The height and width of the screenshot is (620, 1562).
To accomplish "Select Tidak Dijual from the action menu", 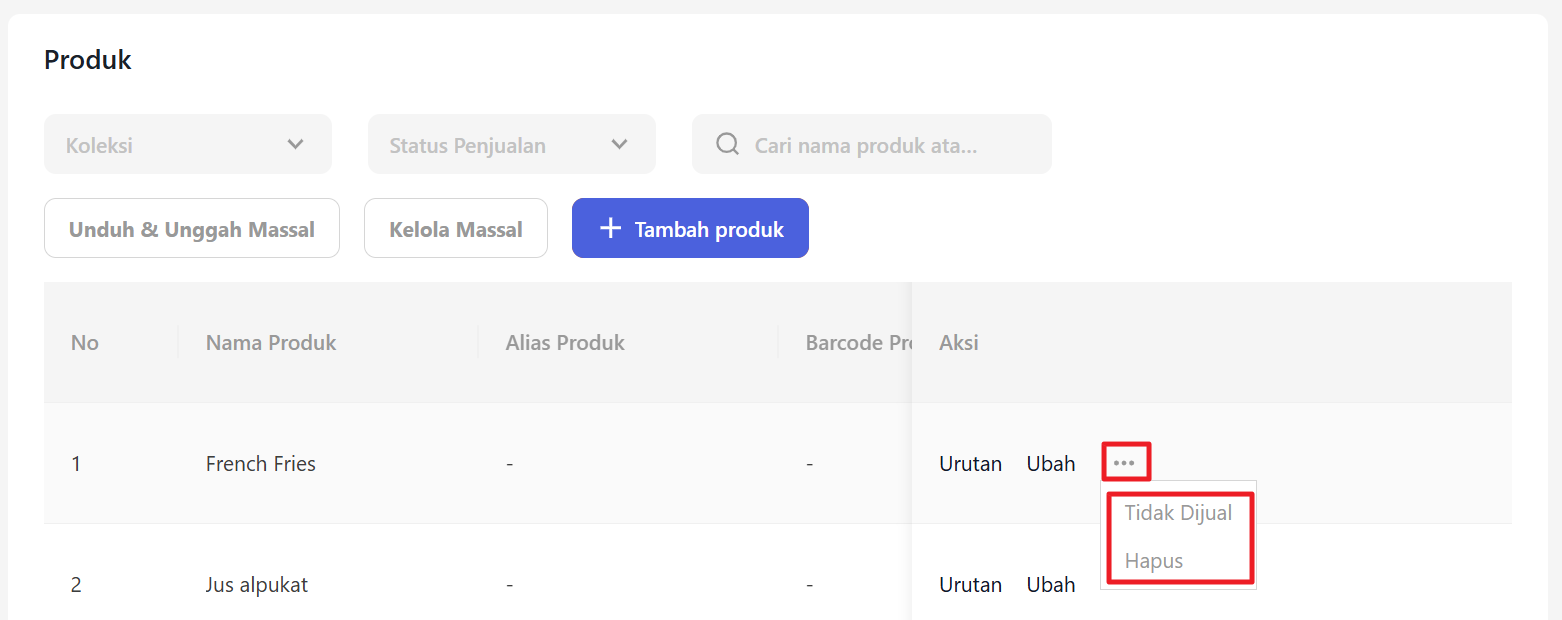I will pos(1178,513).
